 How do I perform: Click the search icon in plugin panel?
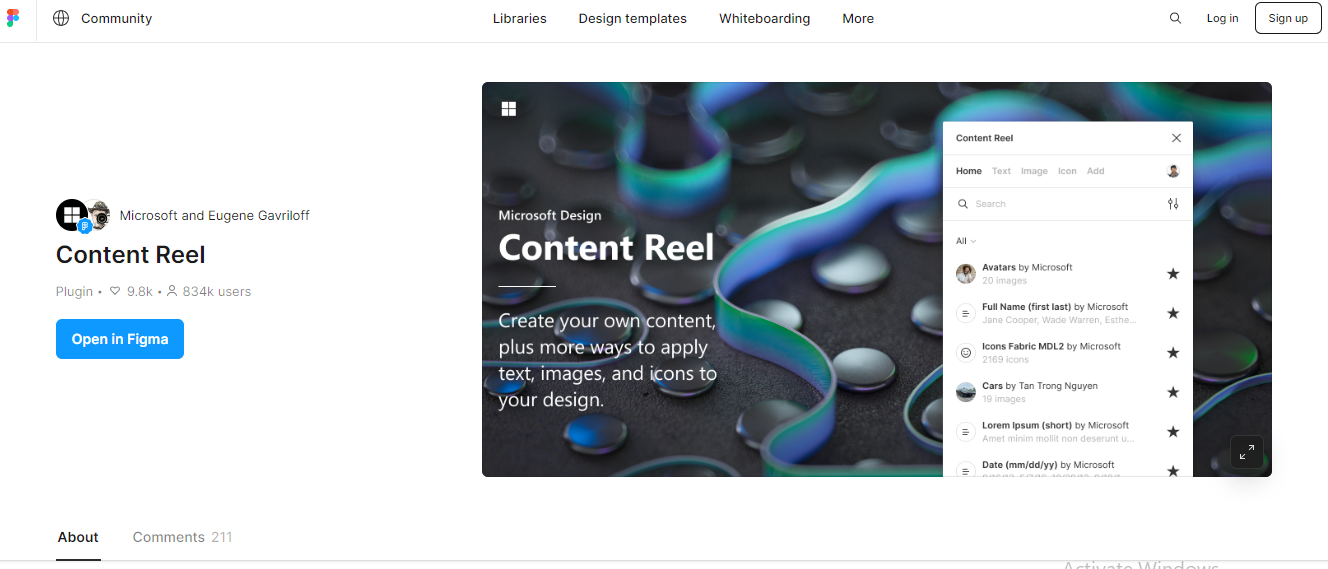coord(963,204)
